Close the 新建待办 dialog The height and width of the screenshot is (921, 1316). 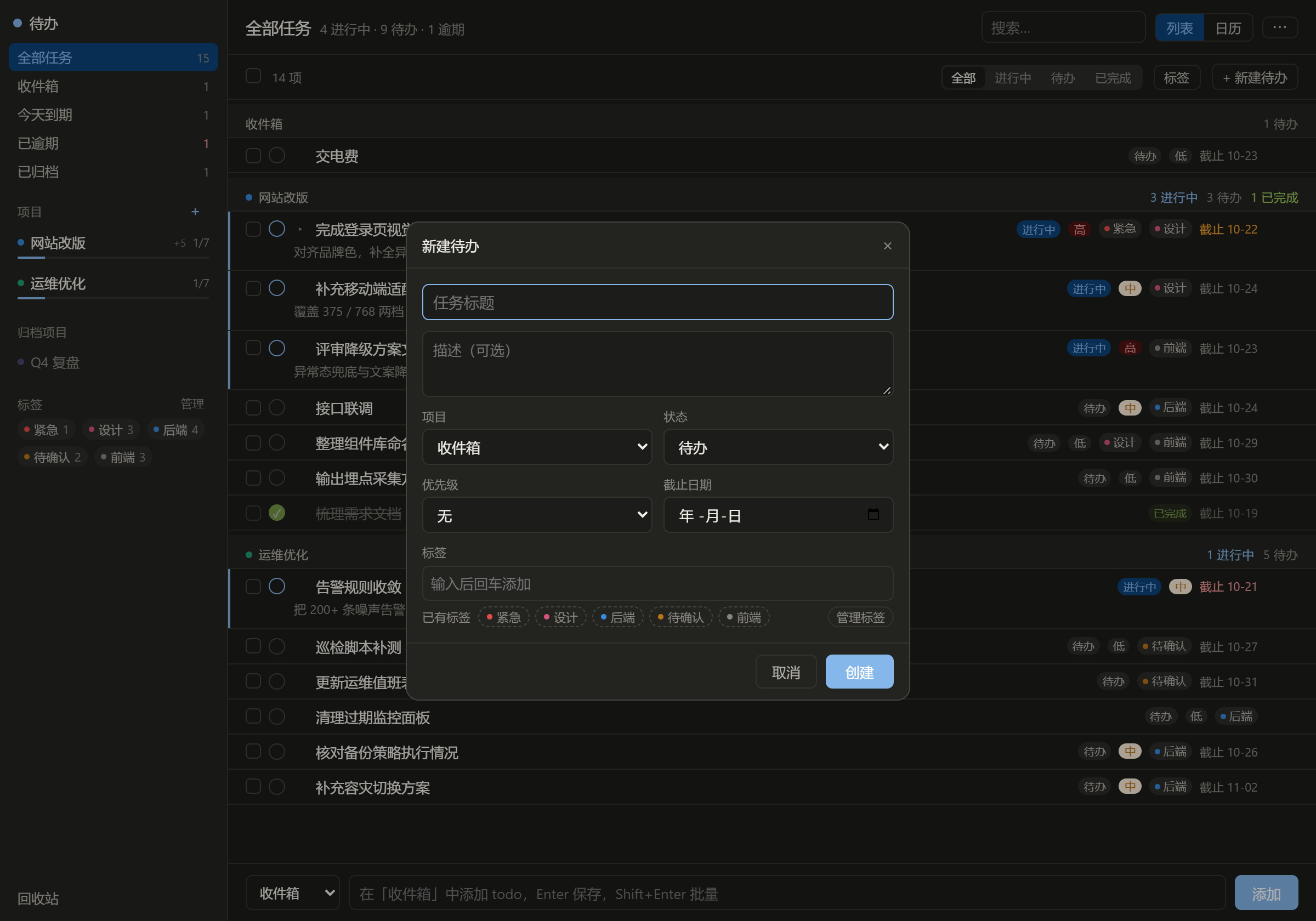click(887, 246)
